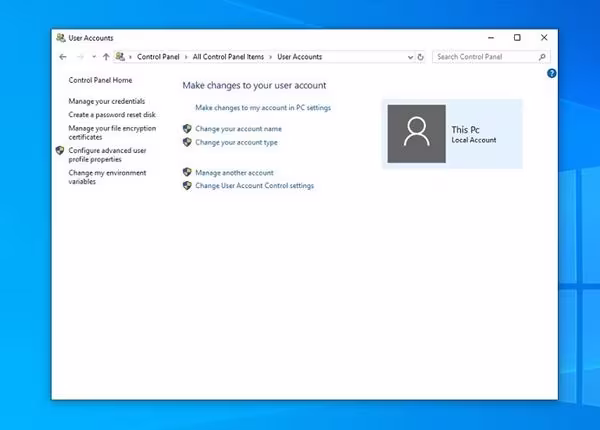The image size is (600, 430).
Task: Click the User Accounts icon in address bar
Action: tap(120, 57)
